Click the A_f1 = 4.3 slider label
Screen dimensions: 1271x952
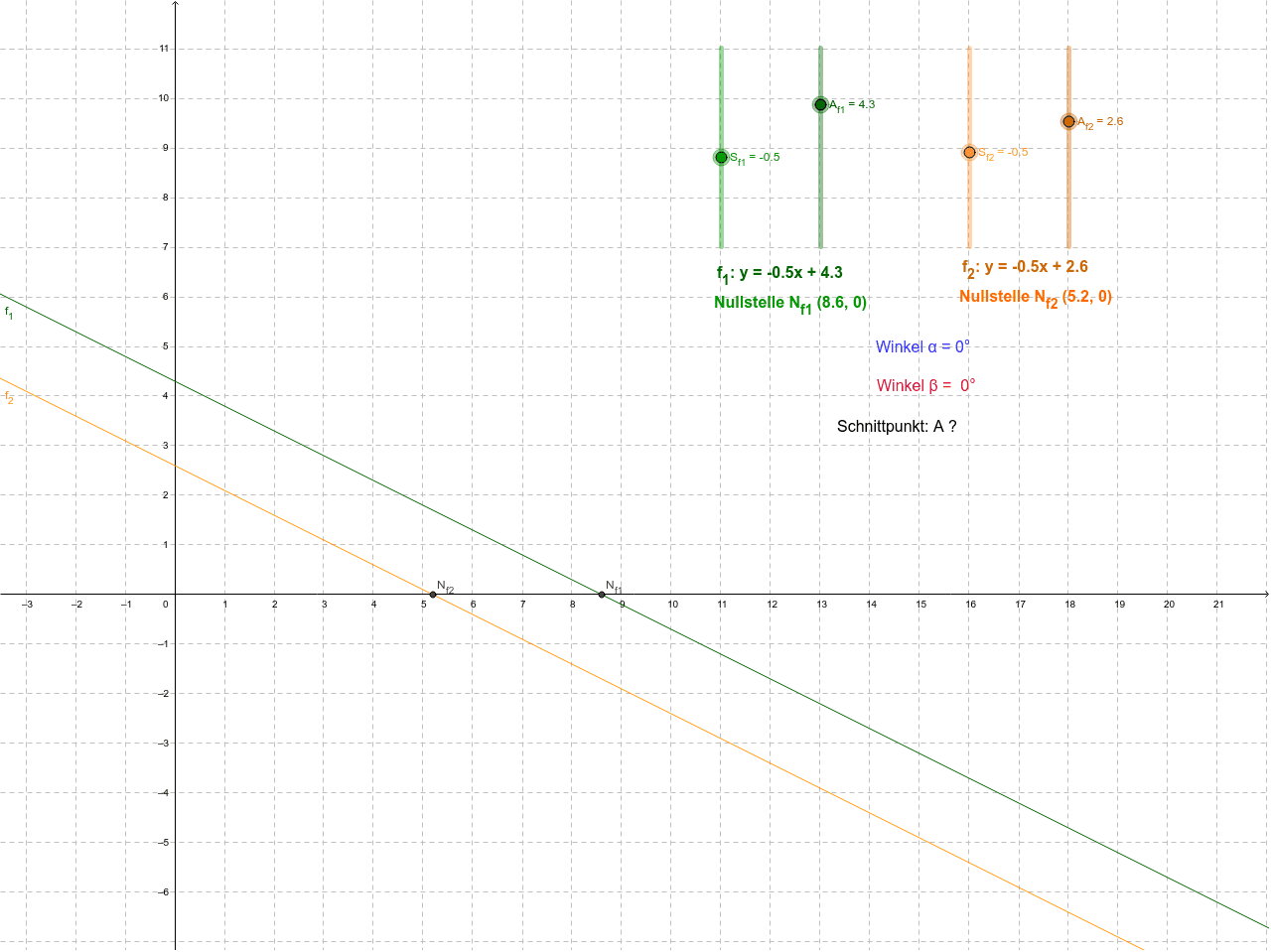pos(852,105)
